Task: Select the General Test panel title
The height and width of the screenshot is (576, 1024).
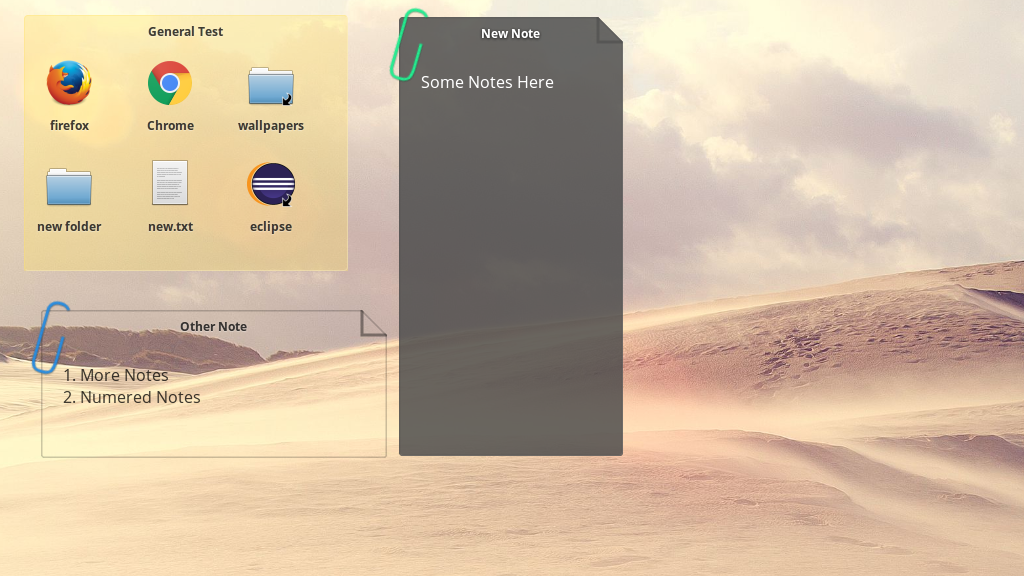Action: click(x=185, y=31)
